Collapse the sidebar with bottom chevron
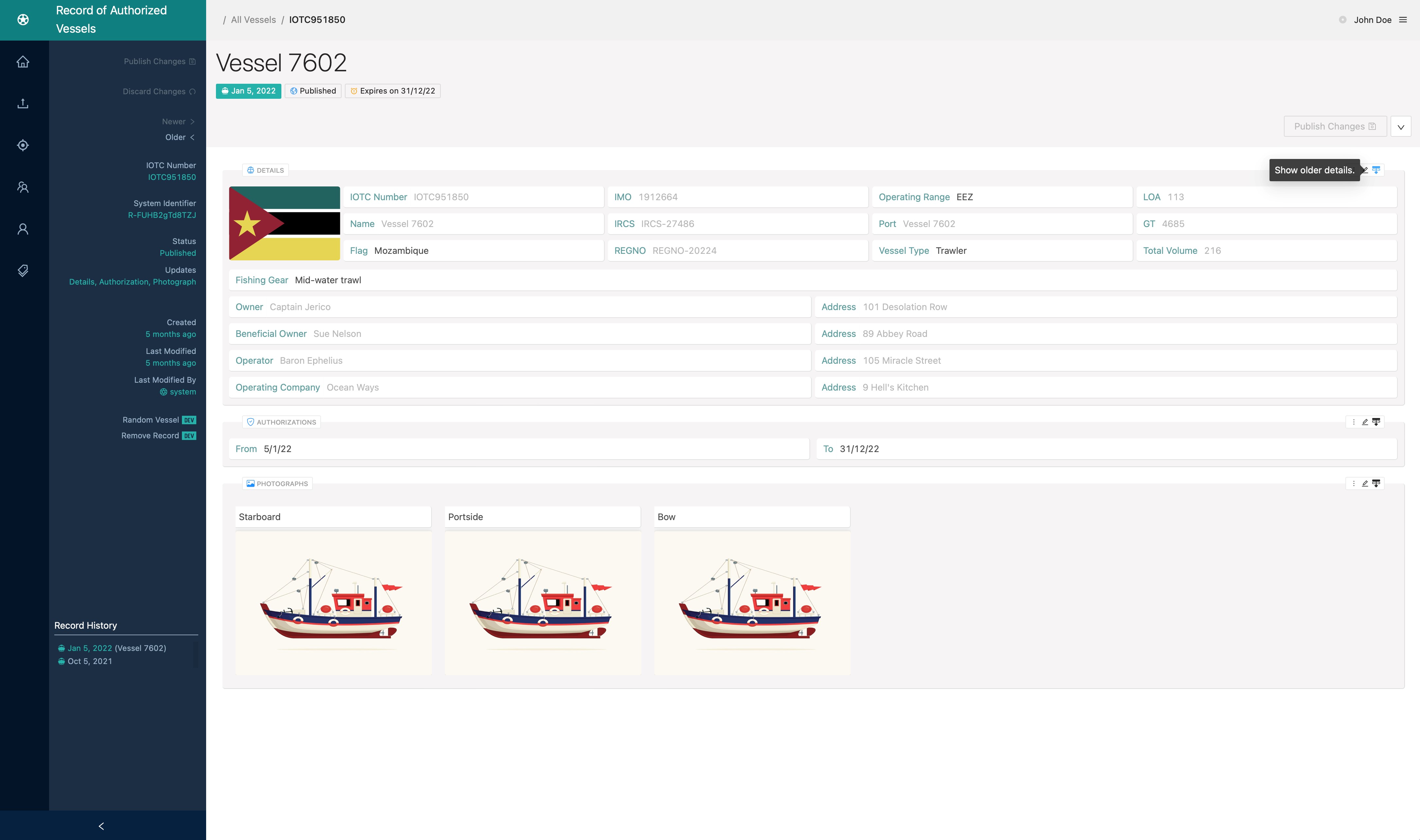 click(102, 826)
